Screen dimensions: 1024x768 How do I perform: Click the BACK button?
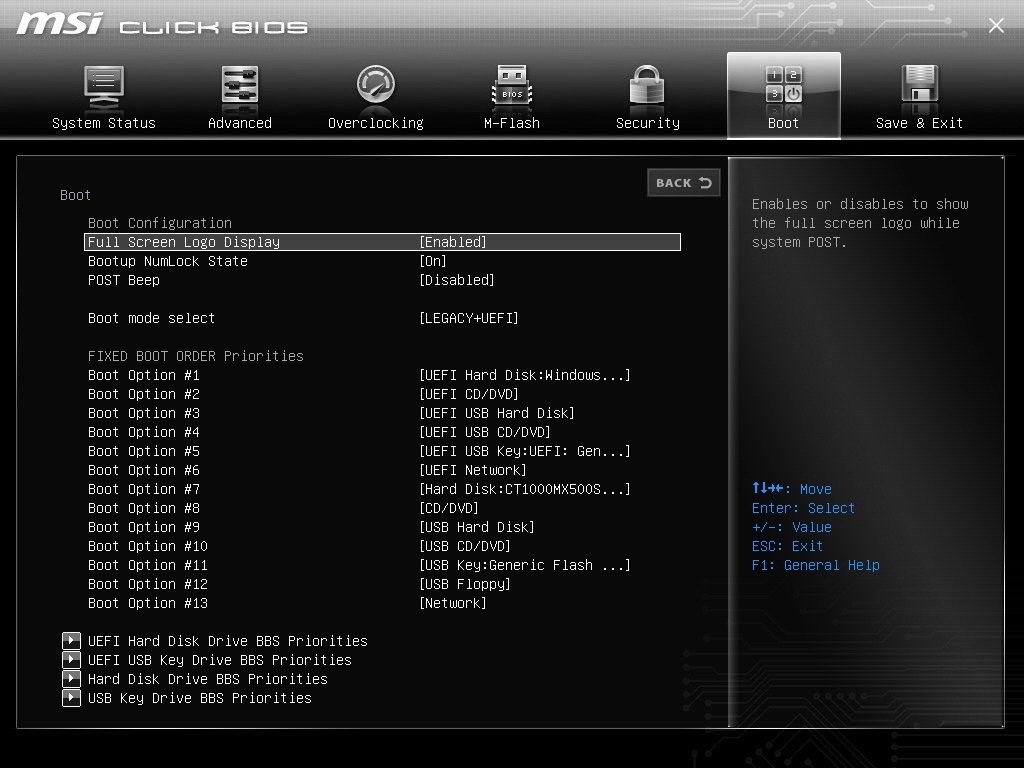click(x=684, y=183)
